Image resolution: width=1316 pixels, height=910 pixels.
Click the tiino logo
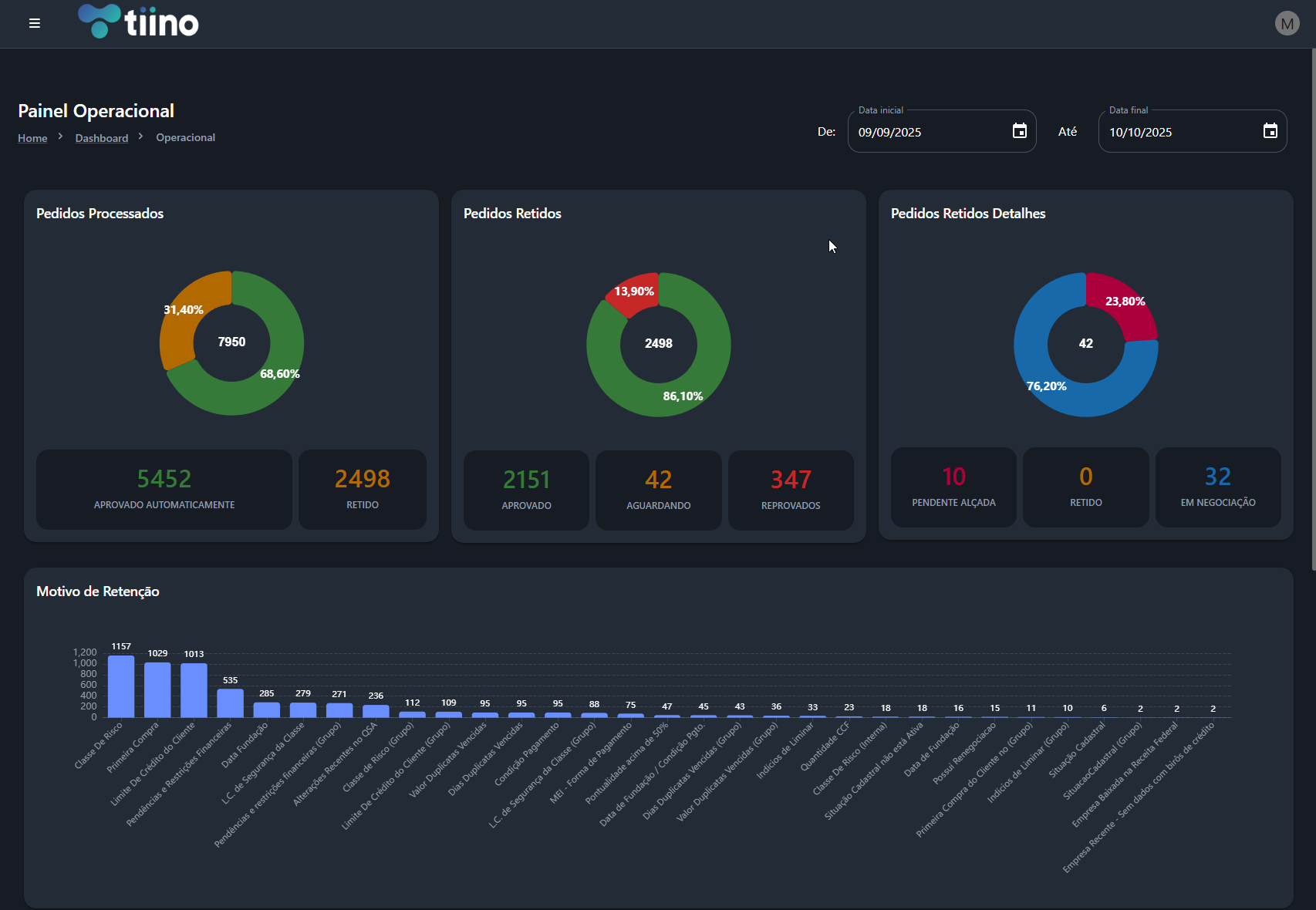pyautogui.click(x=139, y=22)
